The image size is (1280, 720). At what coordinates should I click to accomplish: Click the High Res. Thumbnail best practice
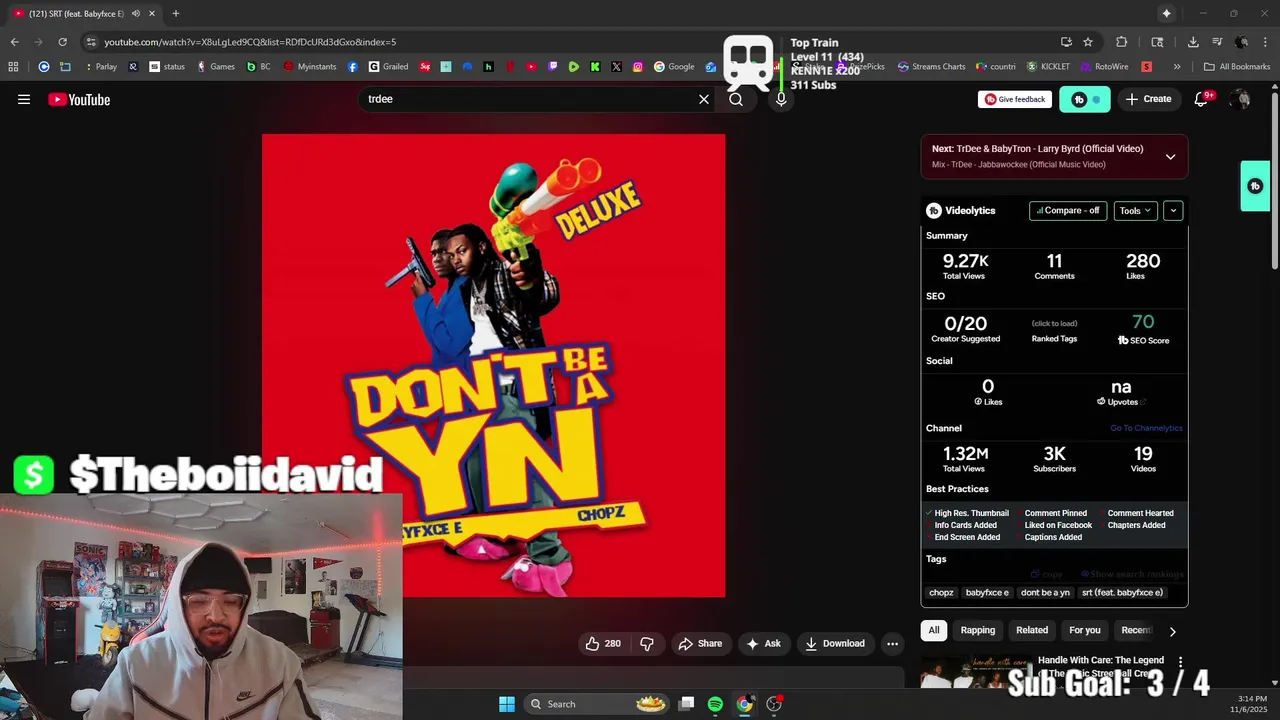(971, 513)
